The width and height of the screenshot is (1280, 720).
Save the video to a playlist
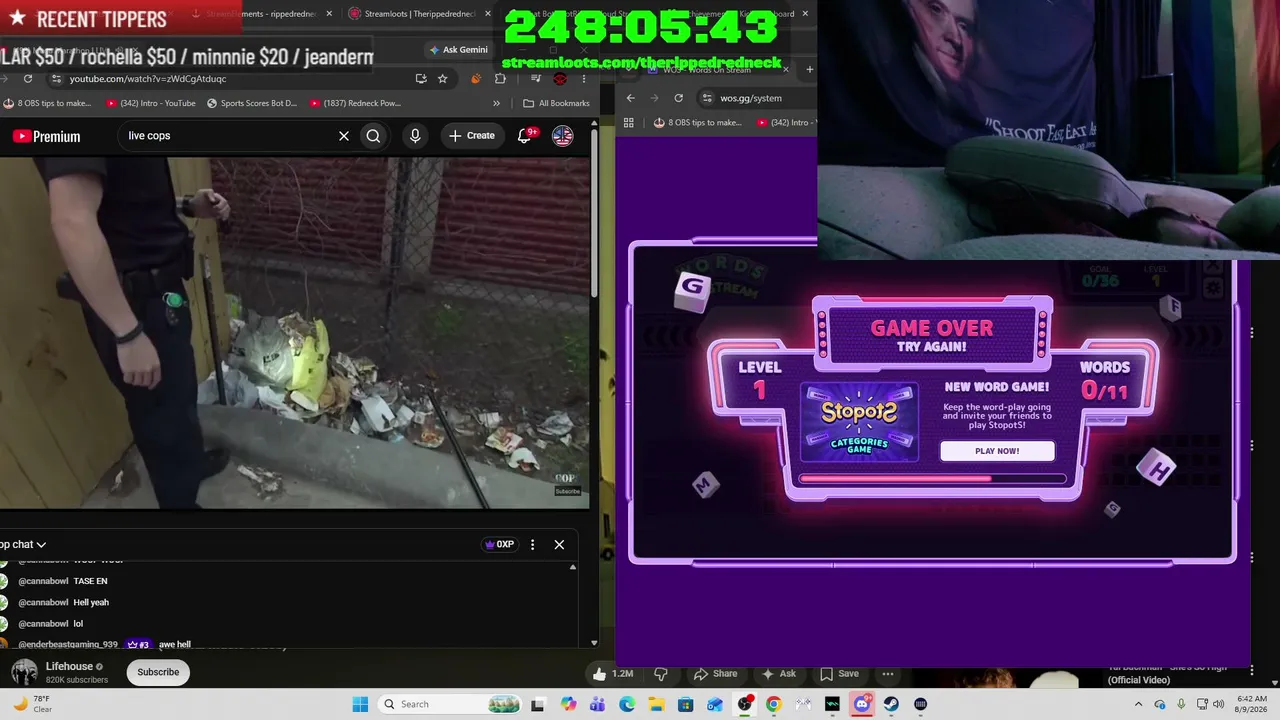click(x=839, y=674)
